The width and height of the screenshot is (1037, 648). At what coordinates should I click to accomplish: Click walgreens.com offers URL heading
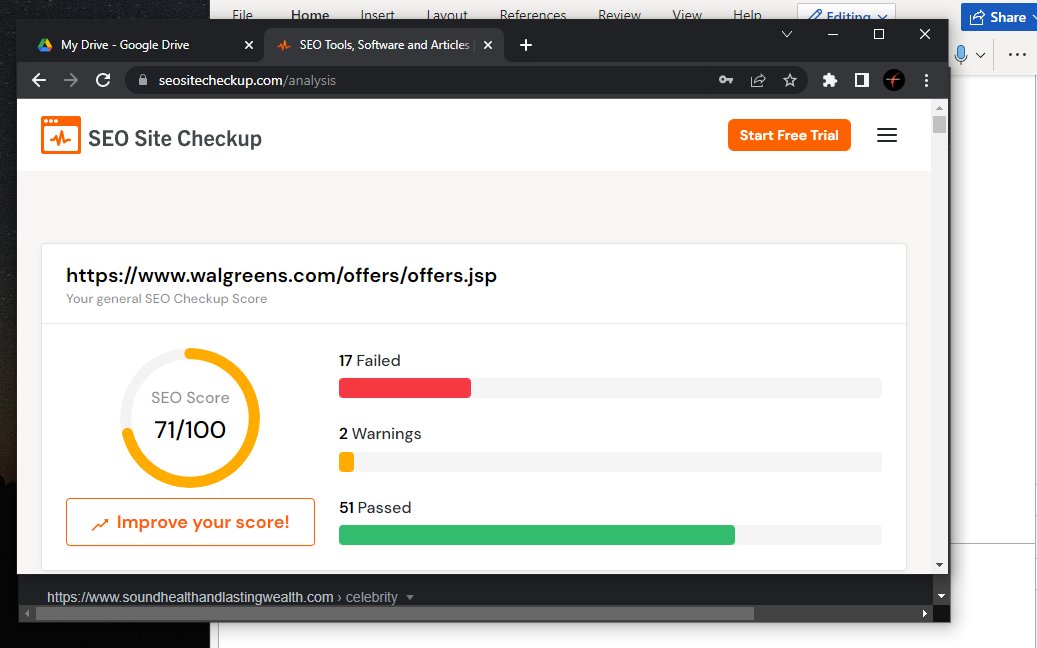click(281, 275)
